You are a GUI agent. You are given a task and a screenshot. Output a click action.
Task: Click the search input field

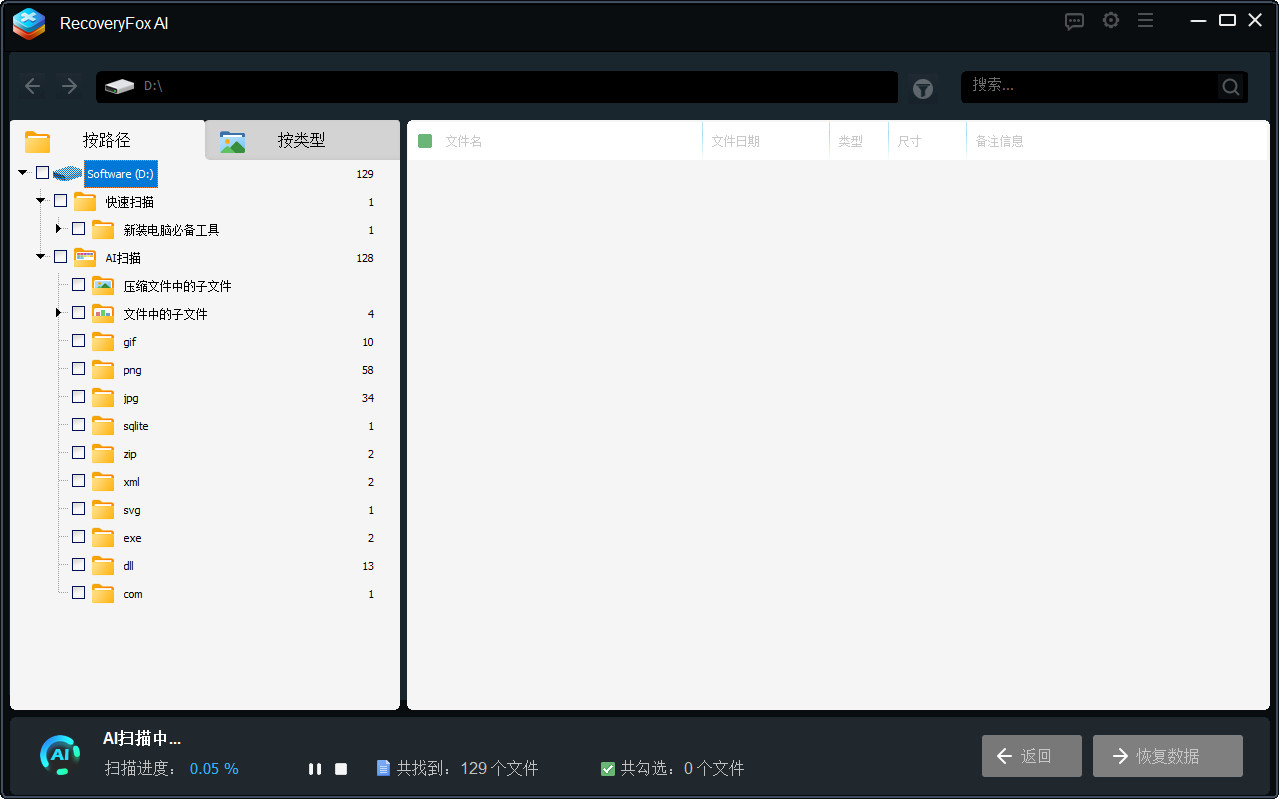(1080, 86)
